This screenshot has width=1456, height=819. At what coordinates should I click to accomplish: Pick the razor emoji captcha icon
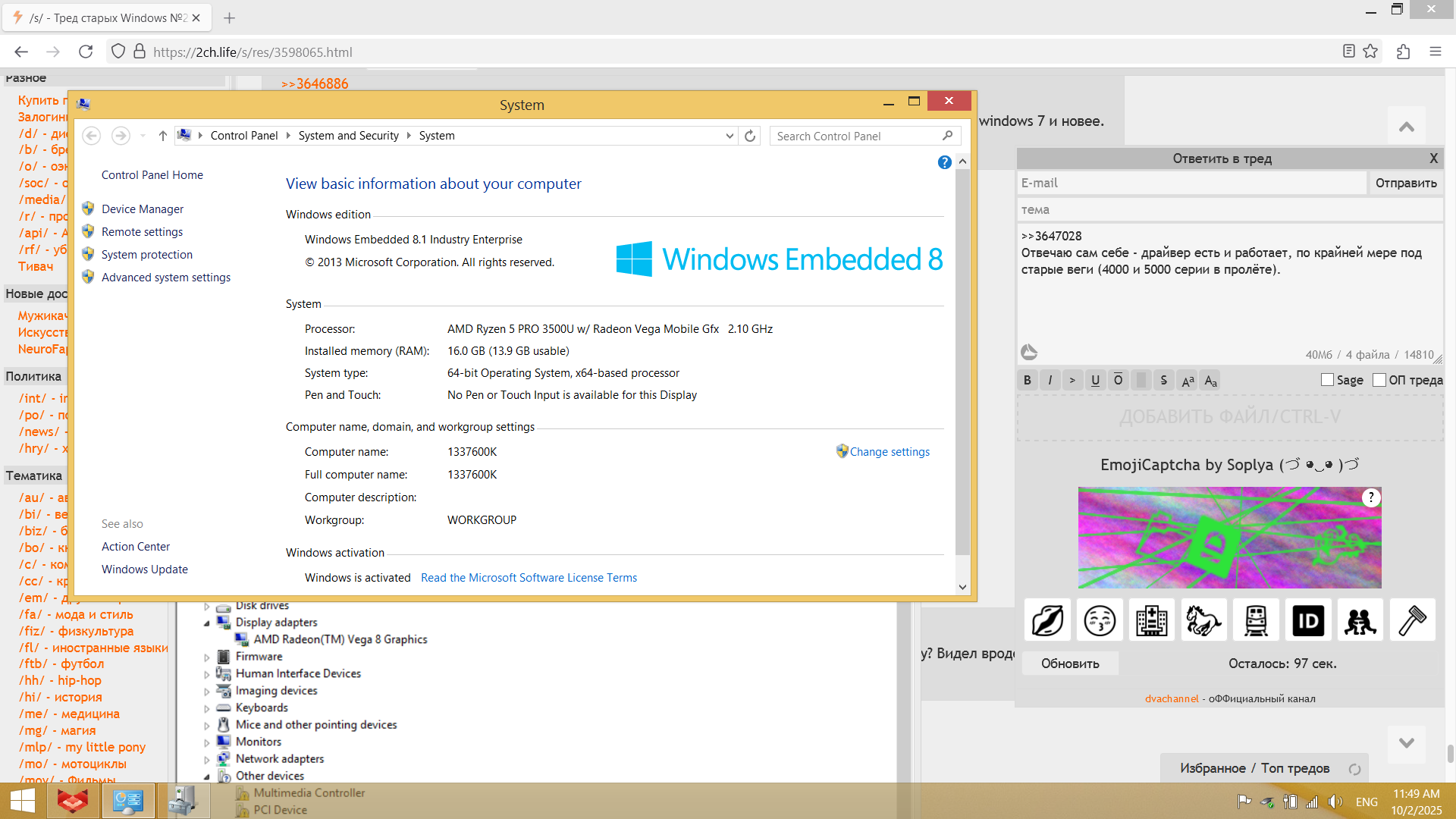pos(1412,621)
